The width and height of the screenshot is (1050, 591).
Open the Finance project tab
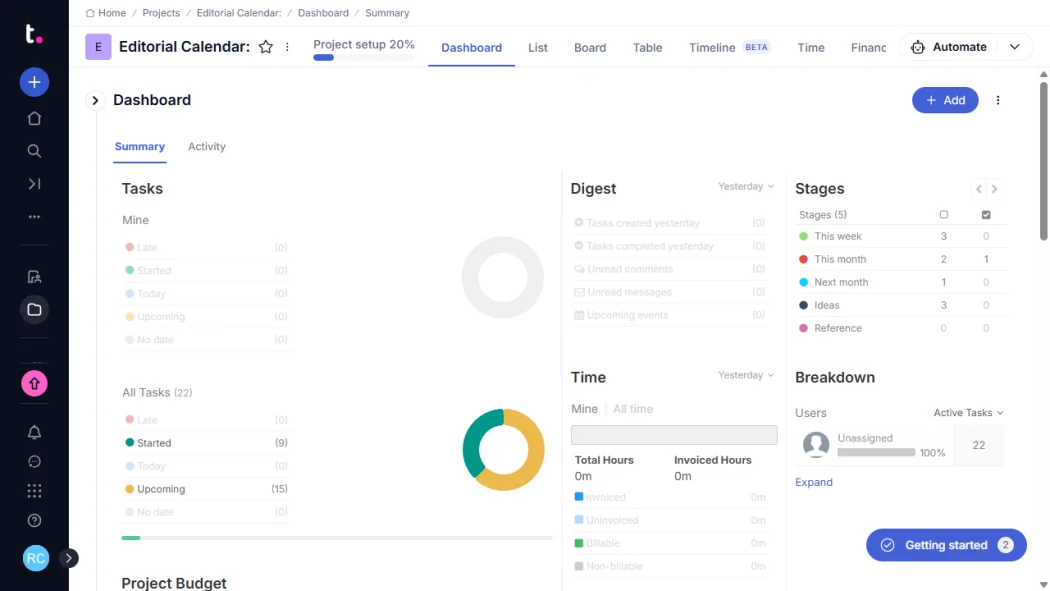[869, 48]
